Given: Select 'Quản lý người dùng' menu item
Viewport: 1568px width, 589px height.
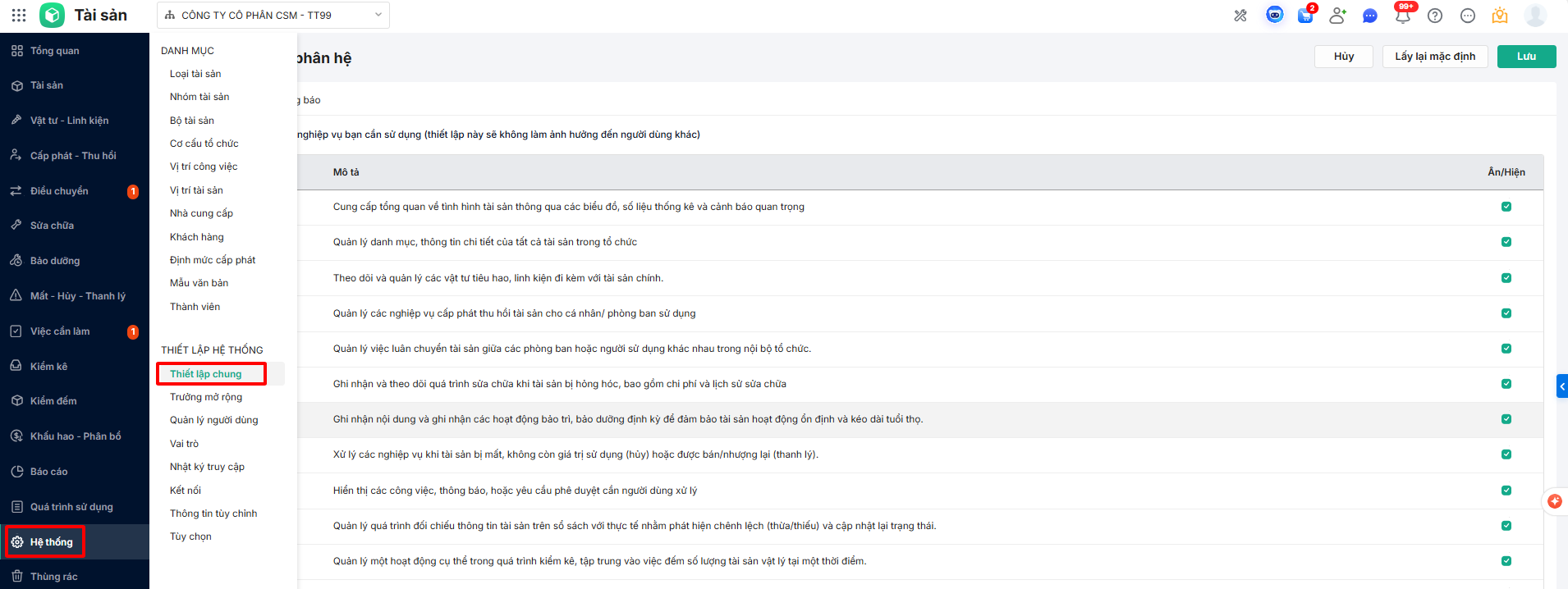Looking at the screenshot, I should tap(213, 420).
